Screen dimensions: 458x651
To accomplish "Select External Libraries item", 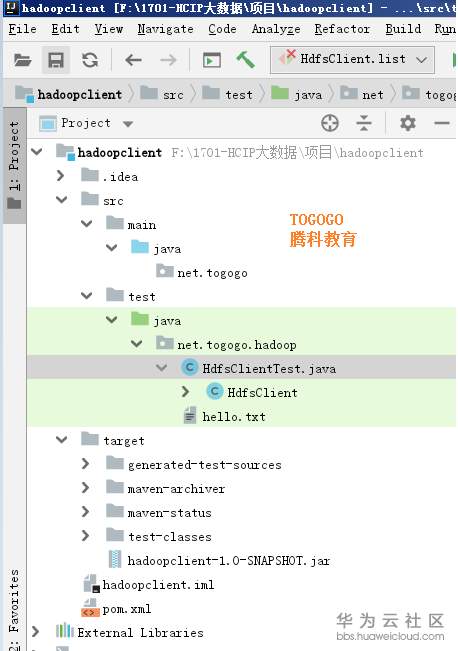I will click(140, 633).
